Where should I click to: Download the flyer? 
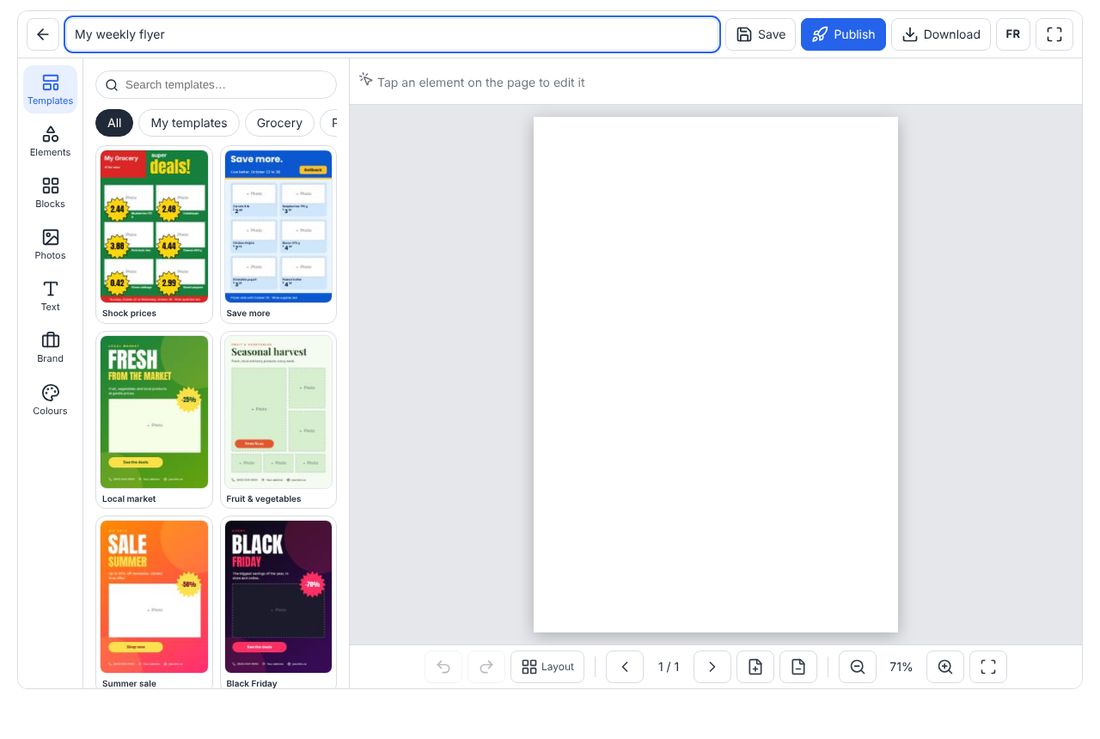941,34
